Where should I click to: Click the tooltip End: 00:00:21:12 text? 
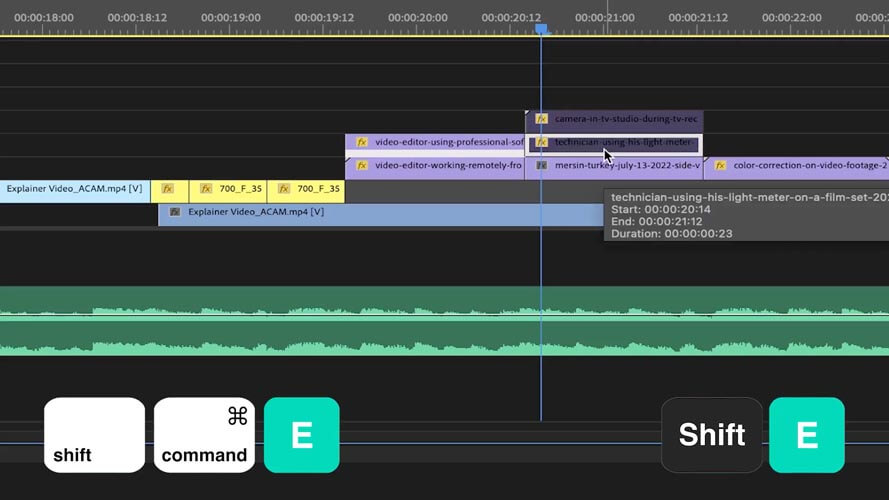click(x=657, y=222)
